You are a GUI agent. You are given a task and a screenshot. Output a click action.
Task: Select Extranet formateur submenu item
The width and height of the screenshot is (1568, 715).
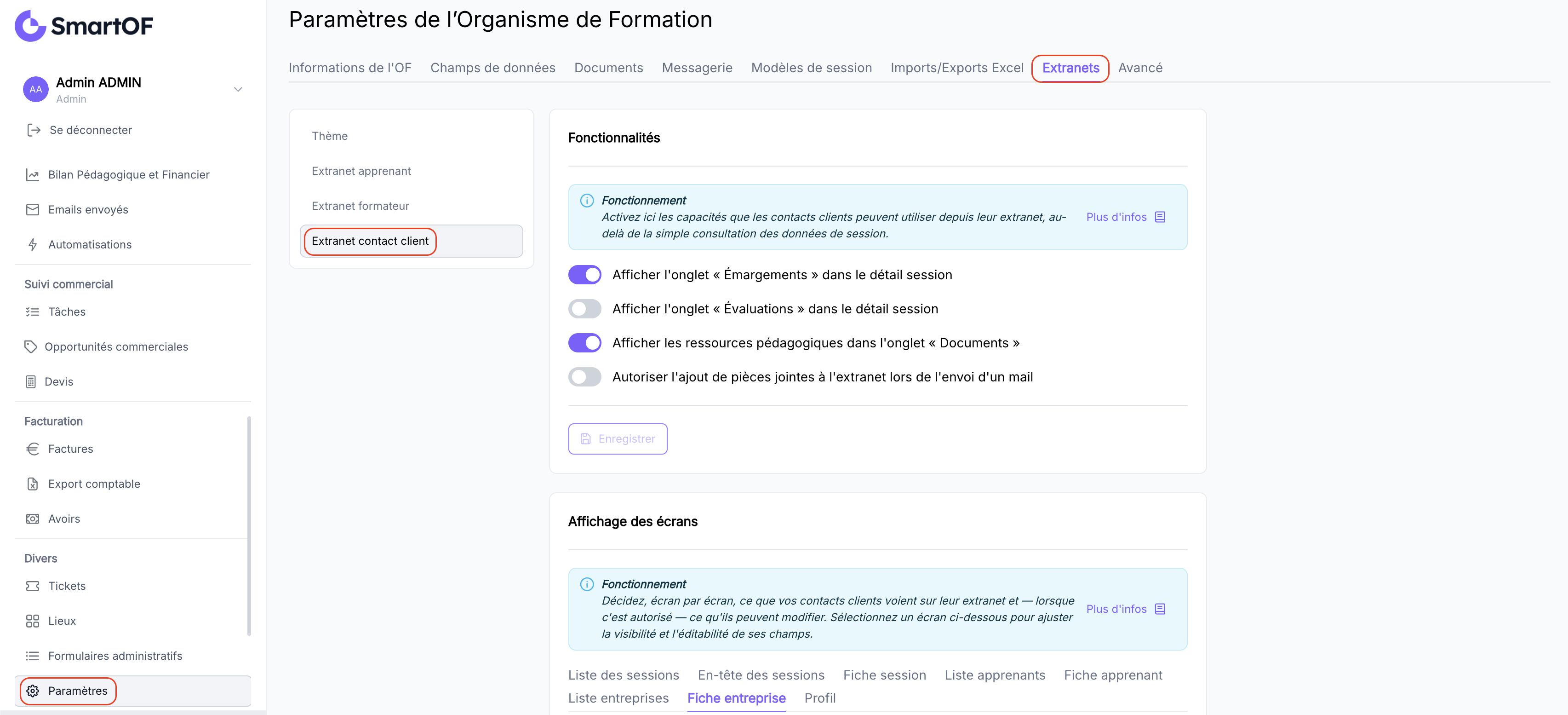411,206
